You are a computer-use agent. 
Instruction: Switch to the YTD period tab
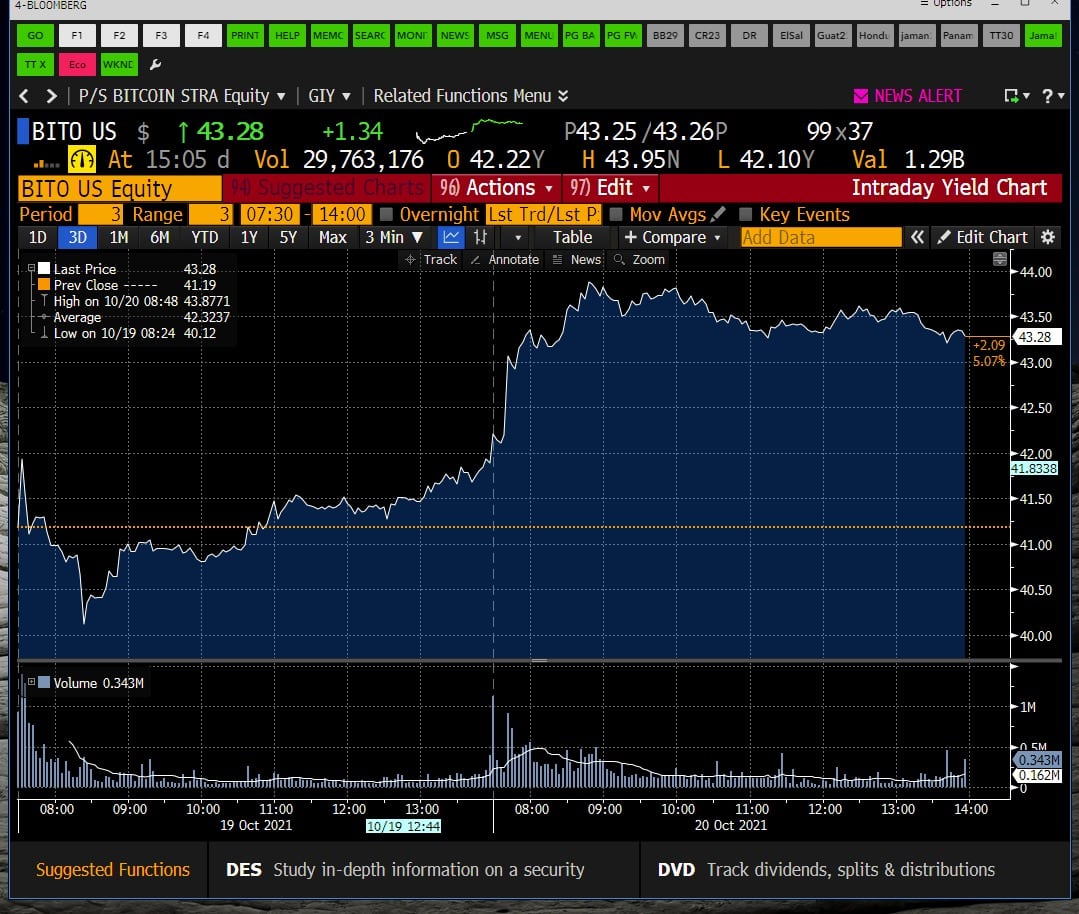coord(204,237)
